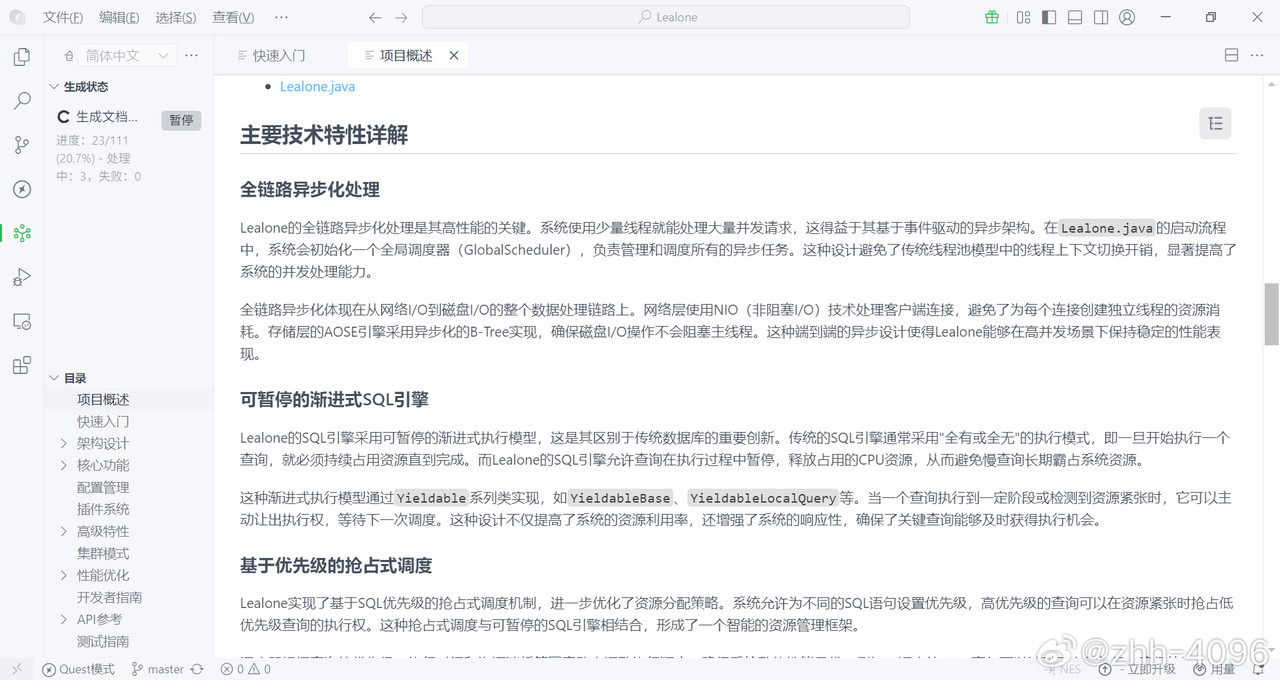Expand the 核心功能 tree node

click(x=64, y=465)
